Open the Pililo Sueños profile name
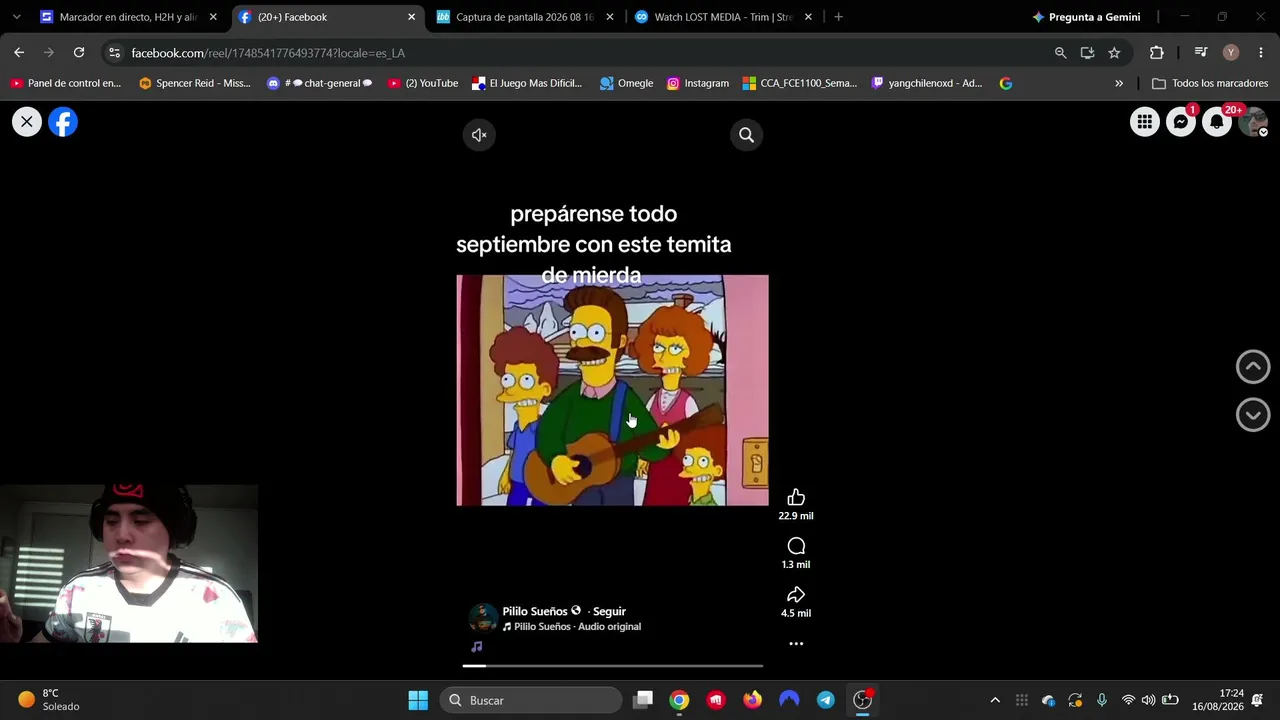1280x720 pixels. [x=535, y=611]
